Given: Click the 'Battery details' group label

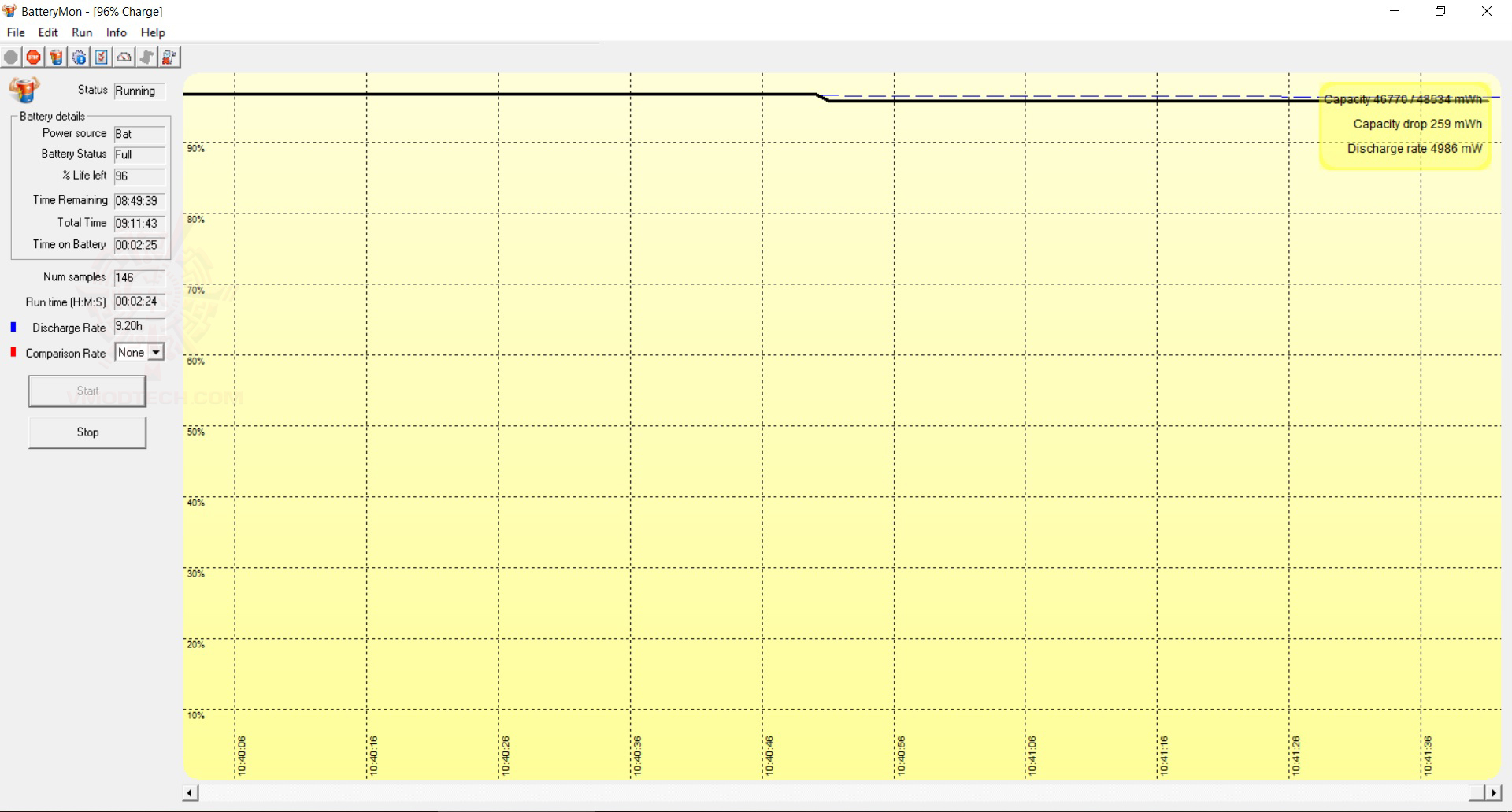Looking at the screenshot, I should pyautogui.click(x=52, y=117).
